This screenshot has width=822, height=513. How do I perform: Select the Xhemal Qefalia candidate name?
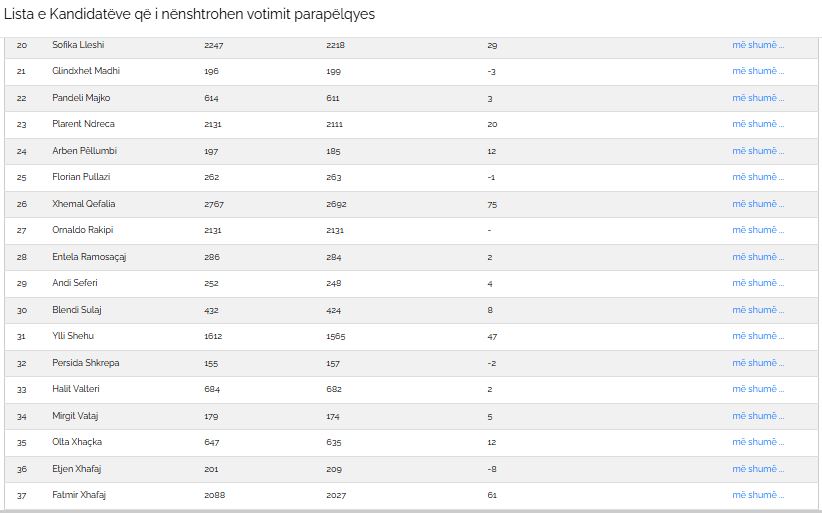[x=83, y=204]
